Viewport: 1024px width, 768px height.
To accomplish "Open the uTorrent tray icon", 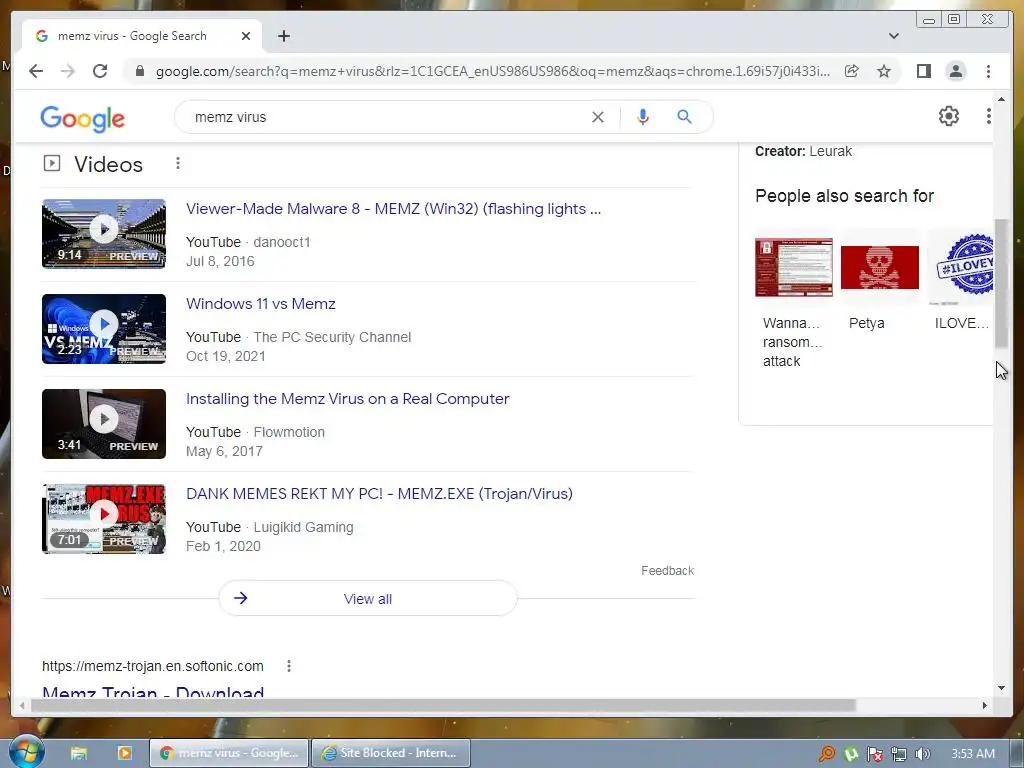I will pos(851,754).
